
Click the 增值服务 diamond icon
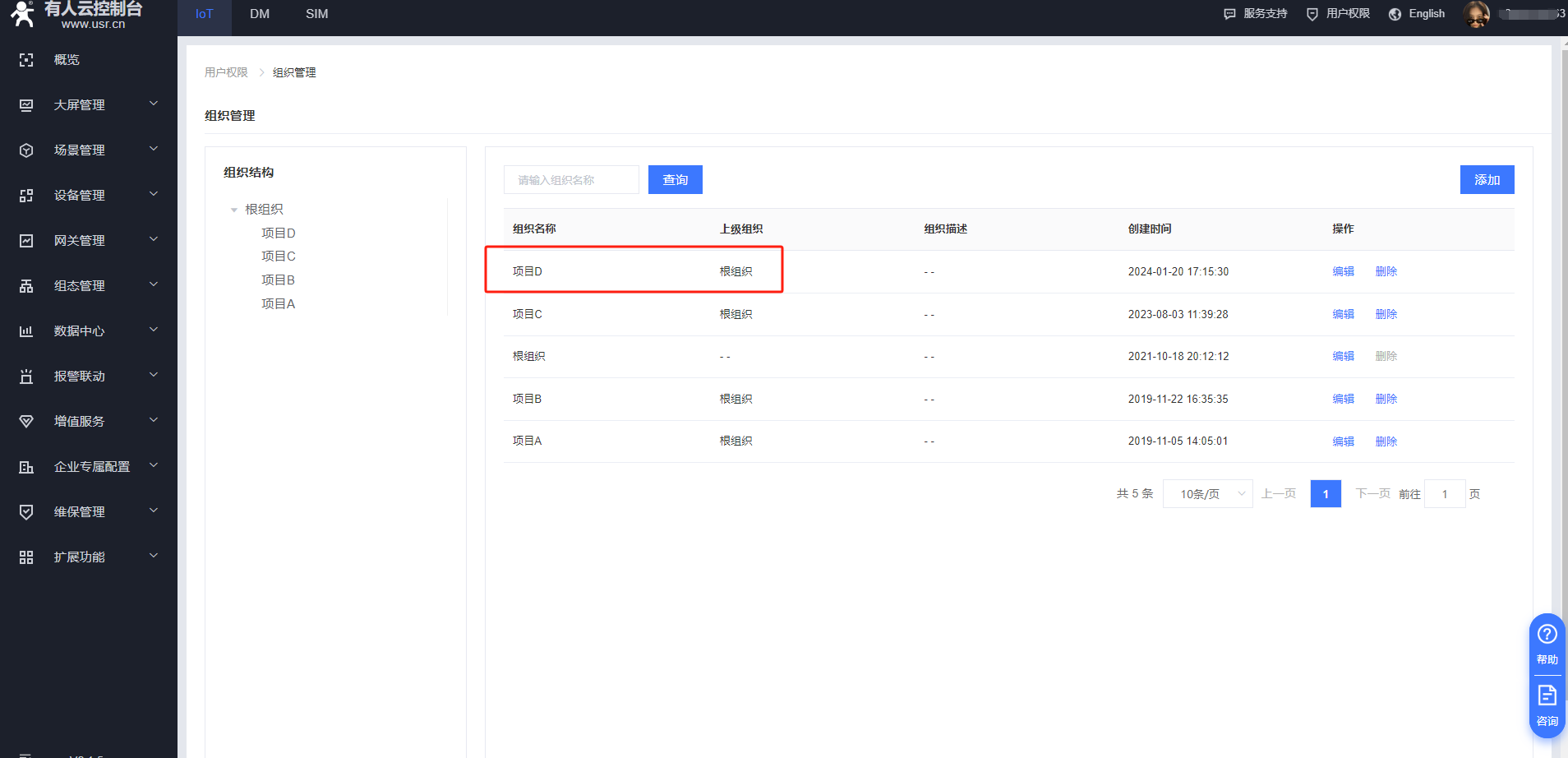point(26,422)
